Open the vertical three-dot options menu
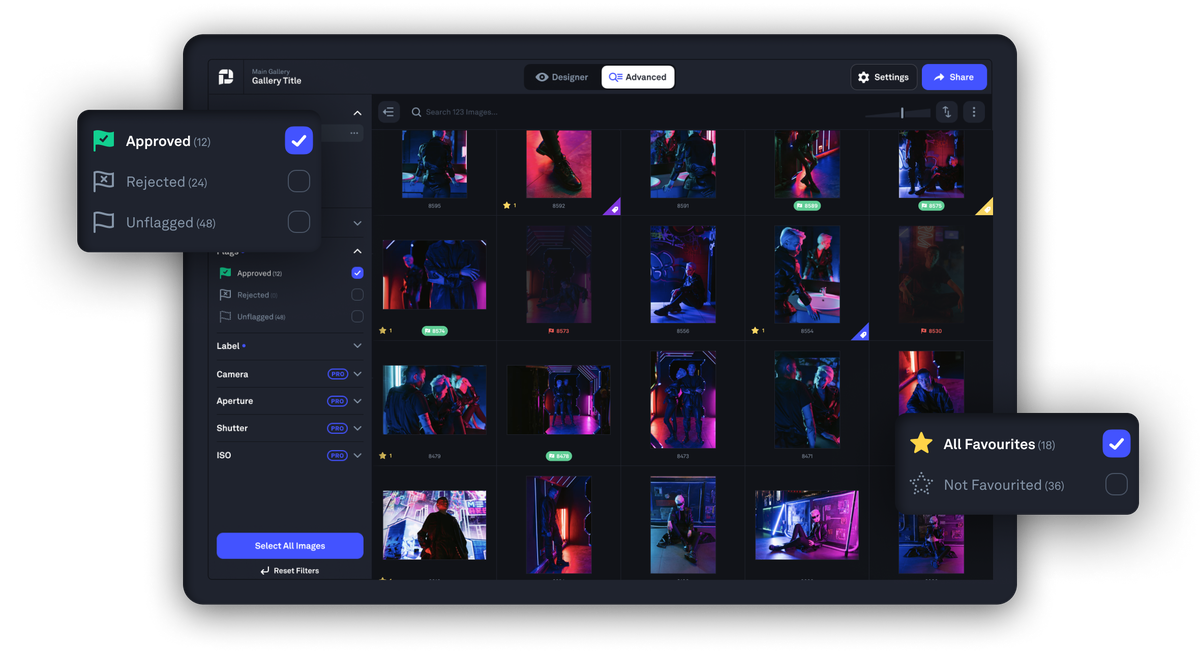 [x=974, y=112]
